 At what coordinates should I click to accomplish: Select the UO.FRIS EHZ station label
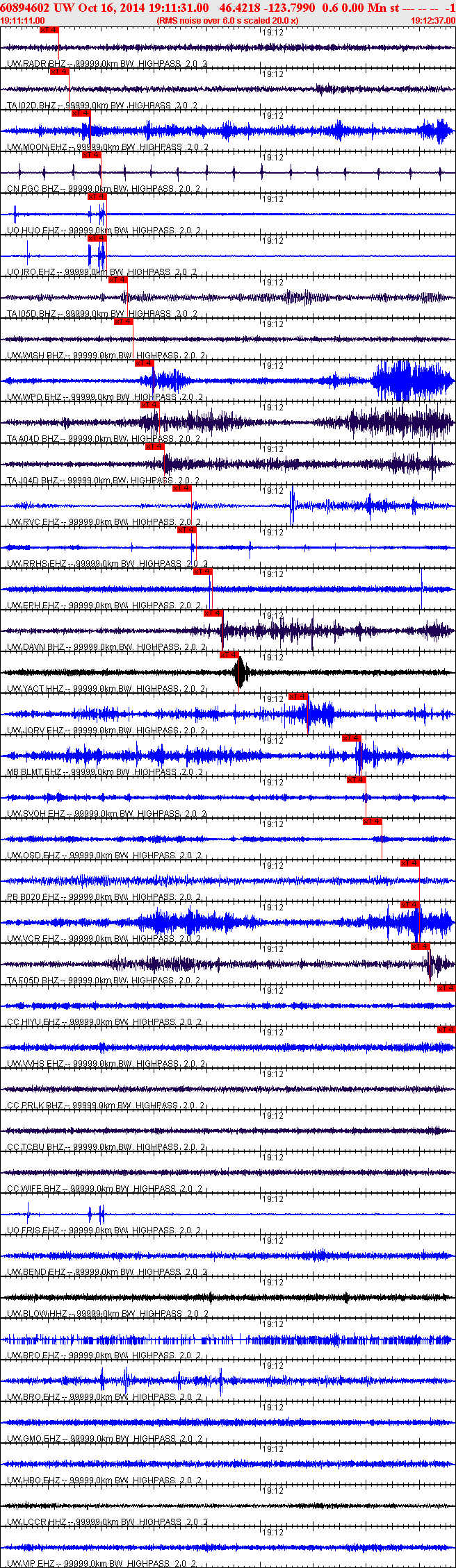[x=33, y=1231]
